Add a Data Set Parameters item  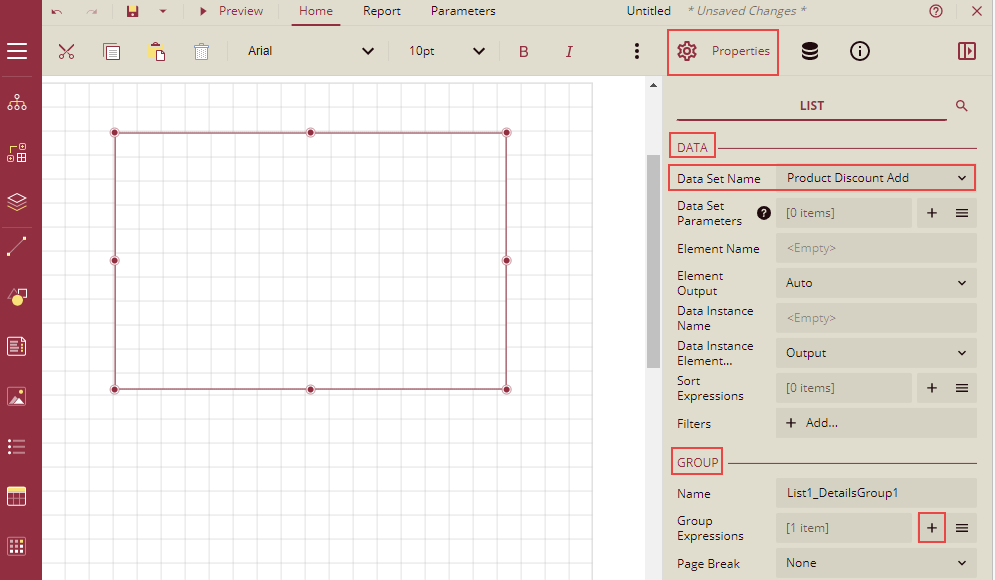(x=932, y=213)
